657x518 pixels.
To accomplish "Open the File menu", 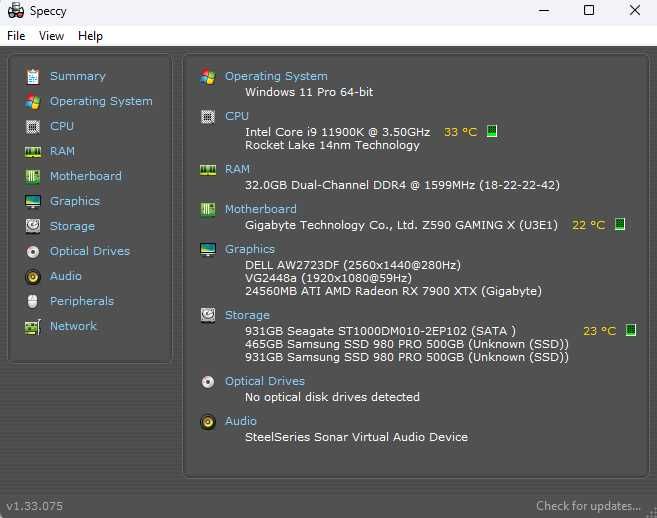I will pos(16,36).
